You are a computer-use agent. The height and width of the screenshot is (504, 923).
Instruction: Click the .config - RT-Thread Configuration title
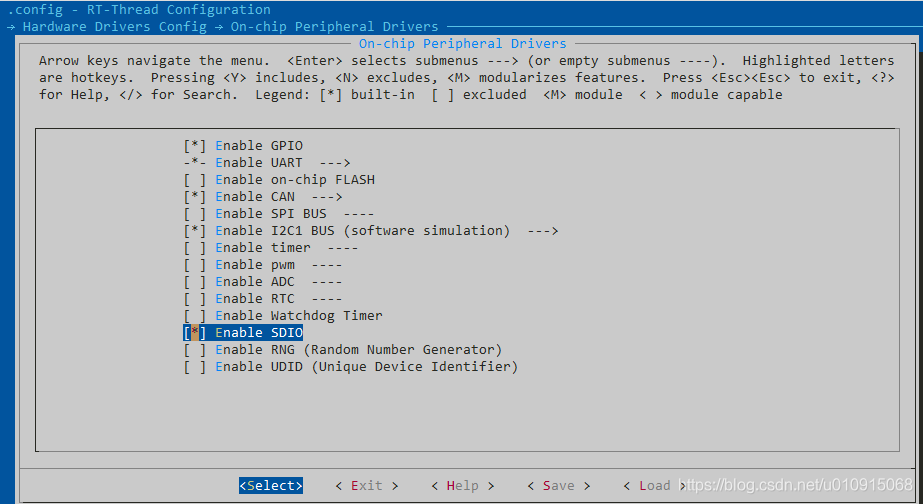[x=139, y=9]
